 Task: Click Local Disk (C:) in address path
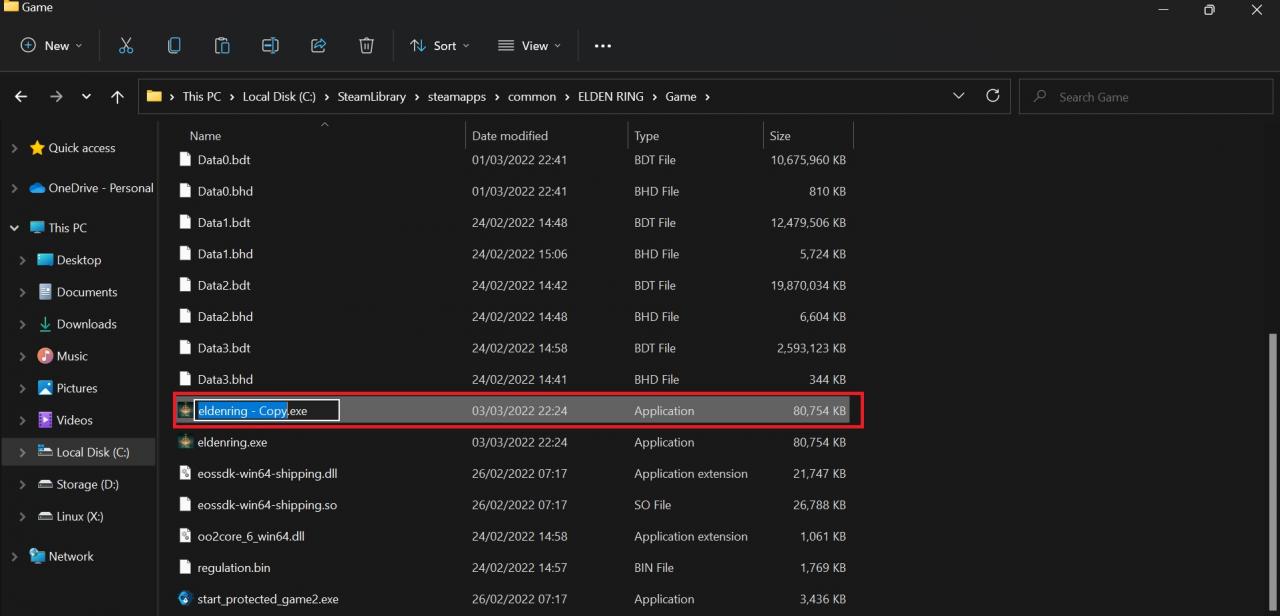tap(279, 97)
